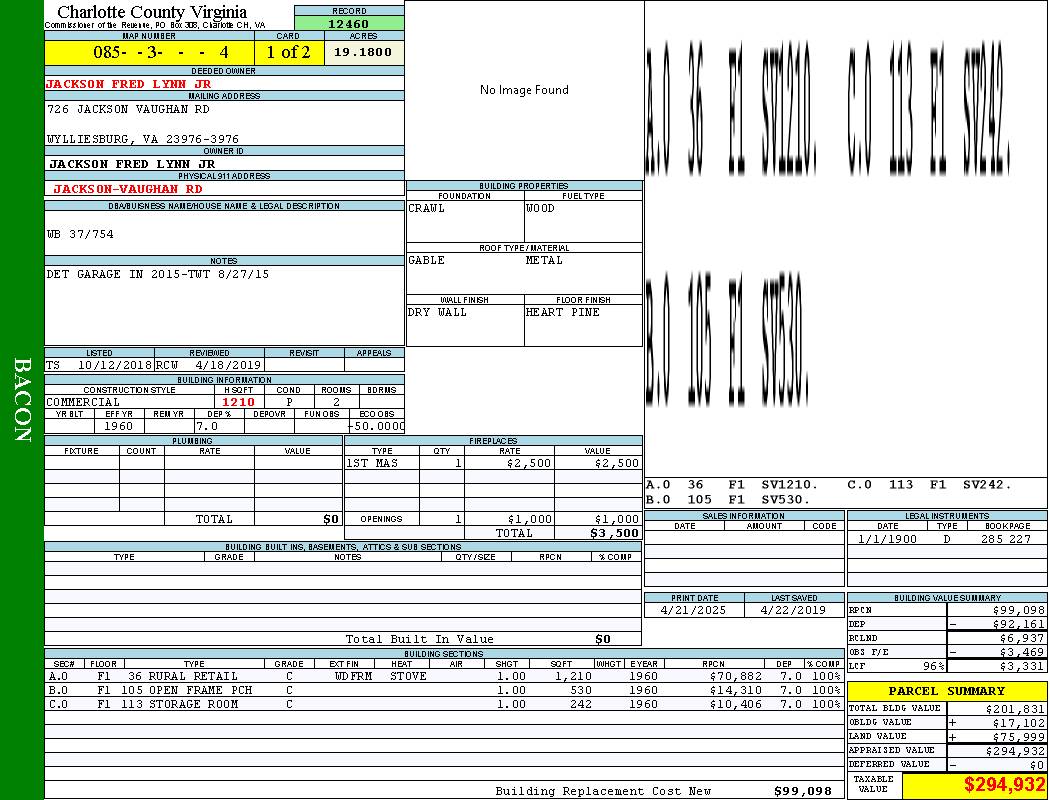Click fuel type value WOOD
Screen dimensions: 1050x800
[x=540, y=208]
